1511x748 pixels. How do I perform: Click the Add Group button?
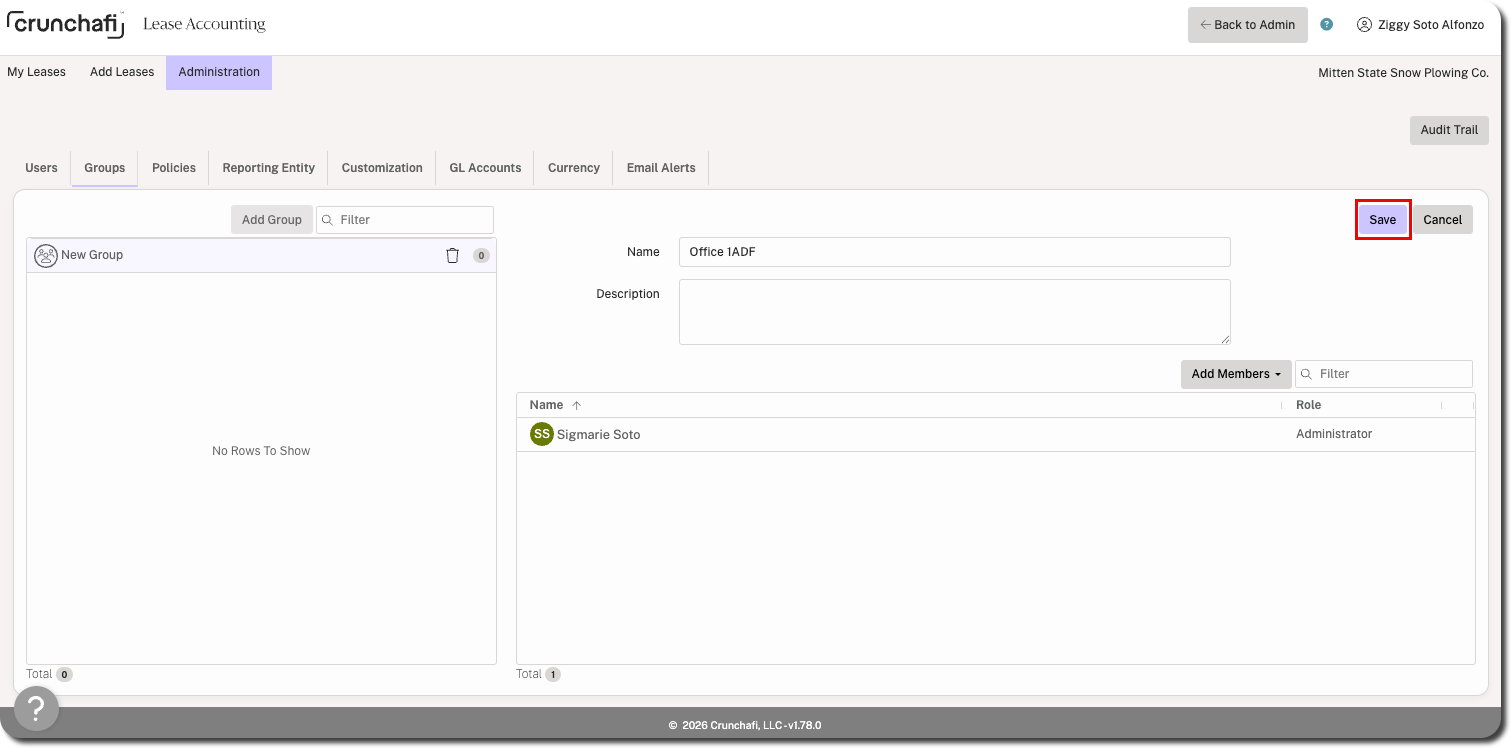272,220
